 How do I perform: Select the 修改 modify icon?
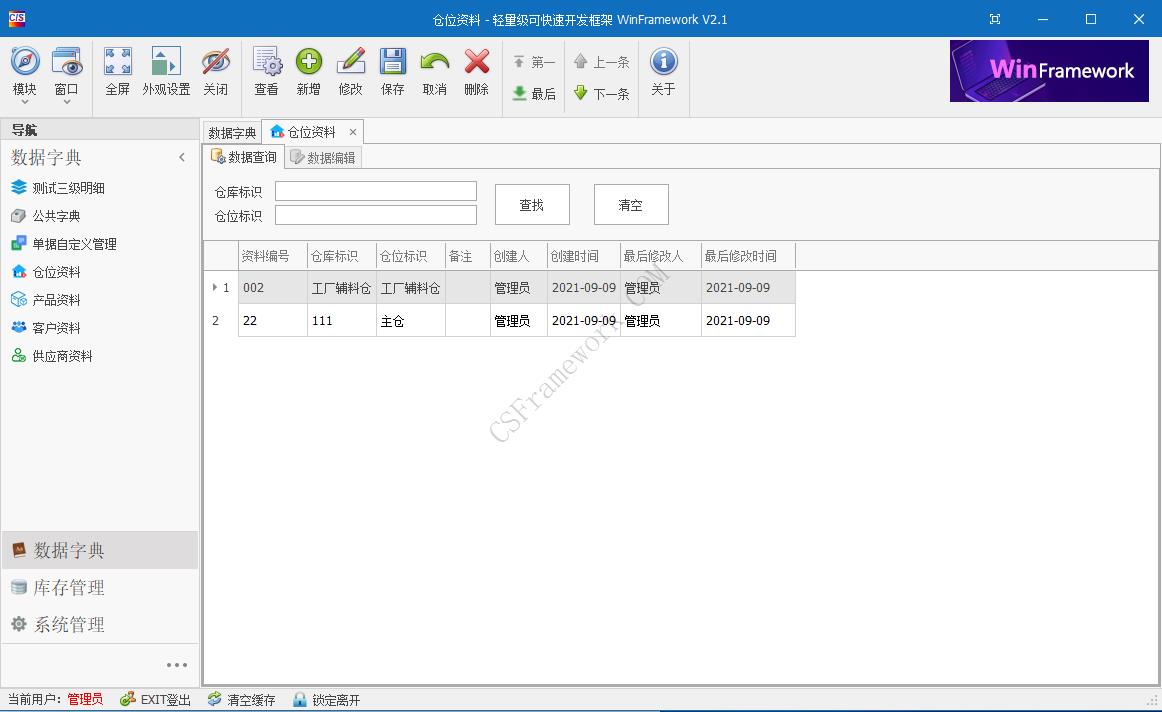pos(351,70)
